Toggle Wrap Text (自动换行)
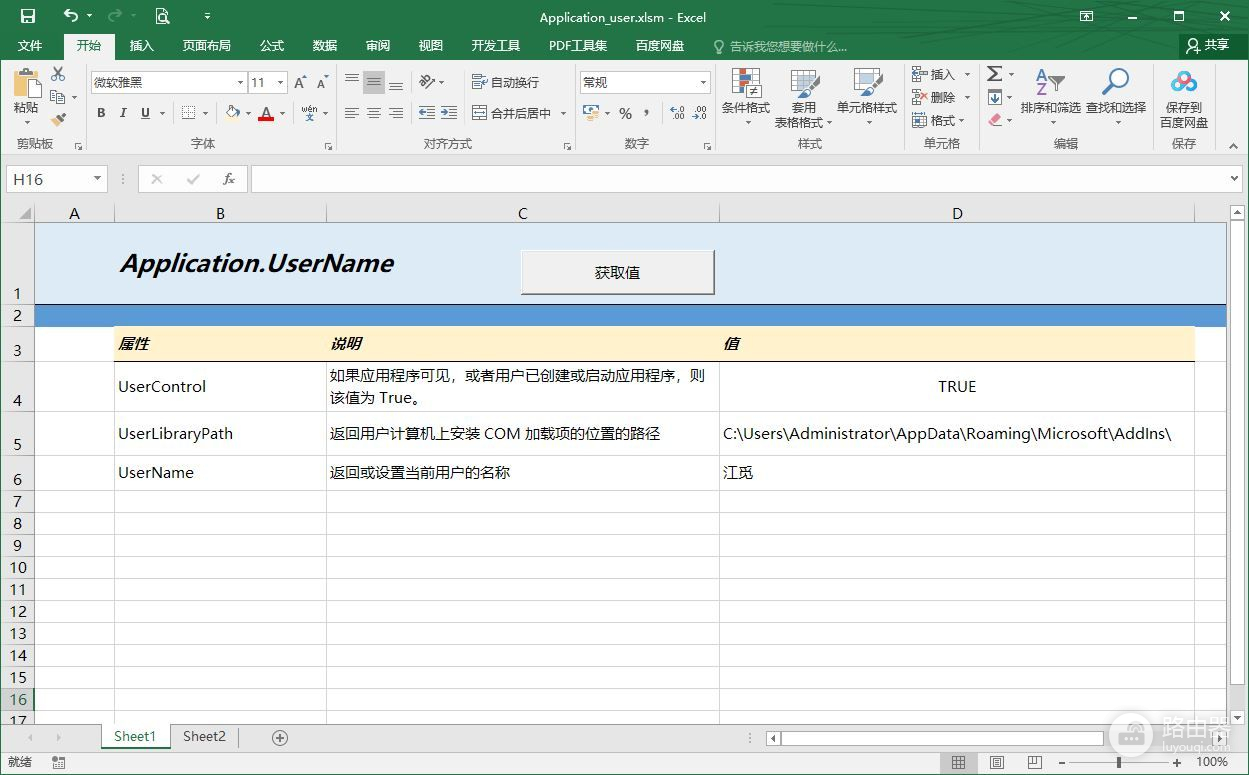1249x775 pixels. [x=506, y=82]
